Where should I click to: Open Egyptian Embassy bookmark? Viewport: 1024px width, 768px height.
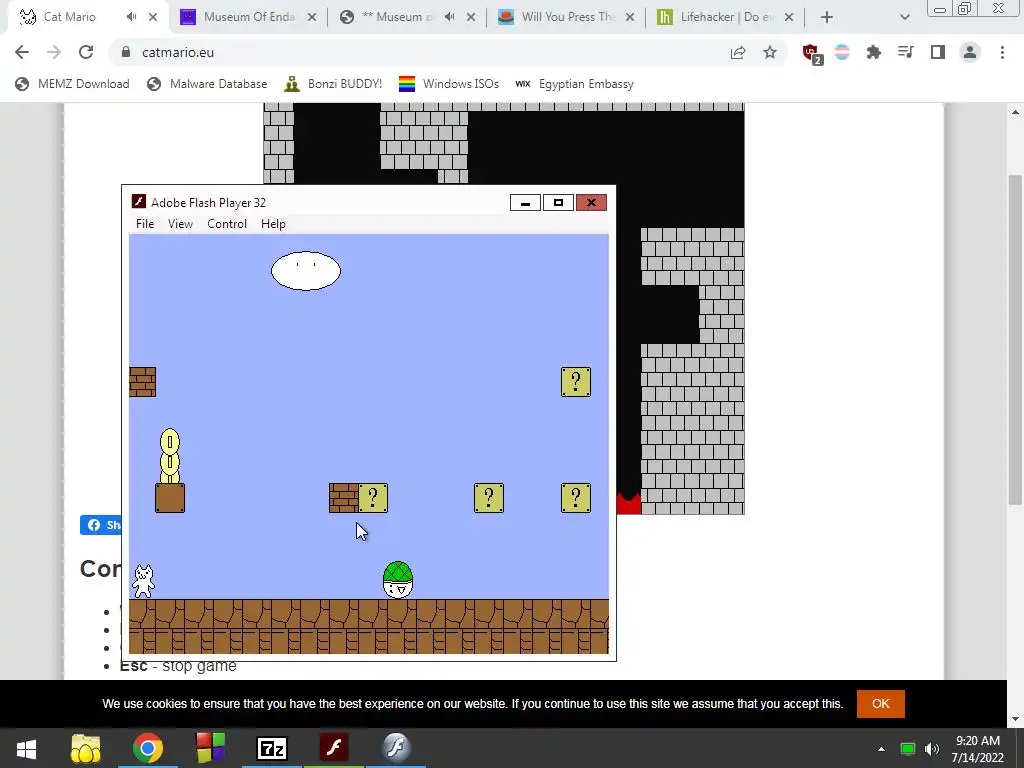(574, 84)
